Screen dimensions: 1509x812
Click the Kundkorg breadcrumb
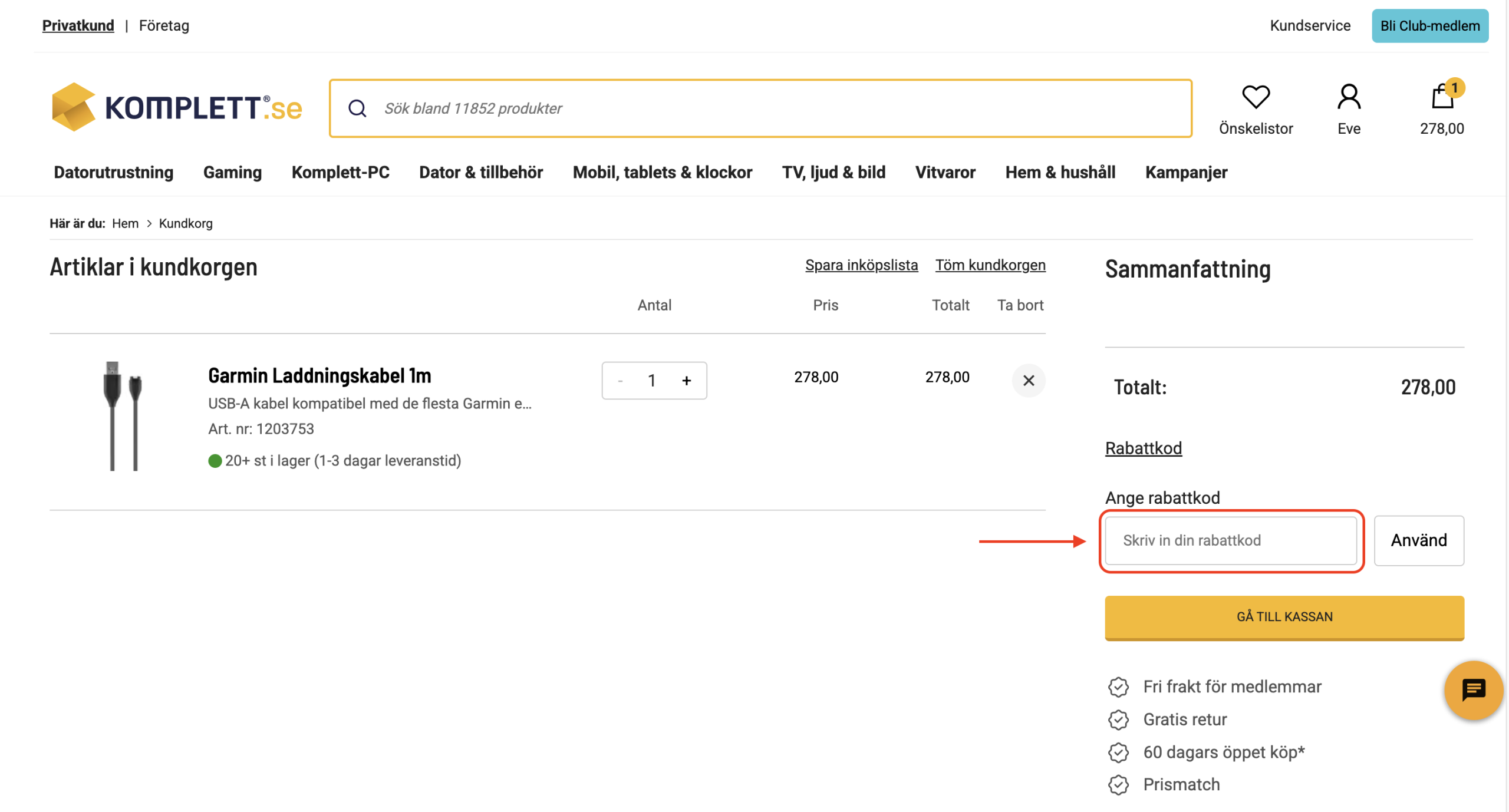pyautogui.click(x=186, y=223)
